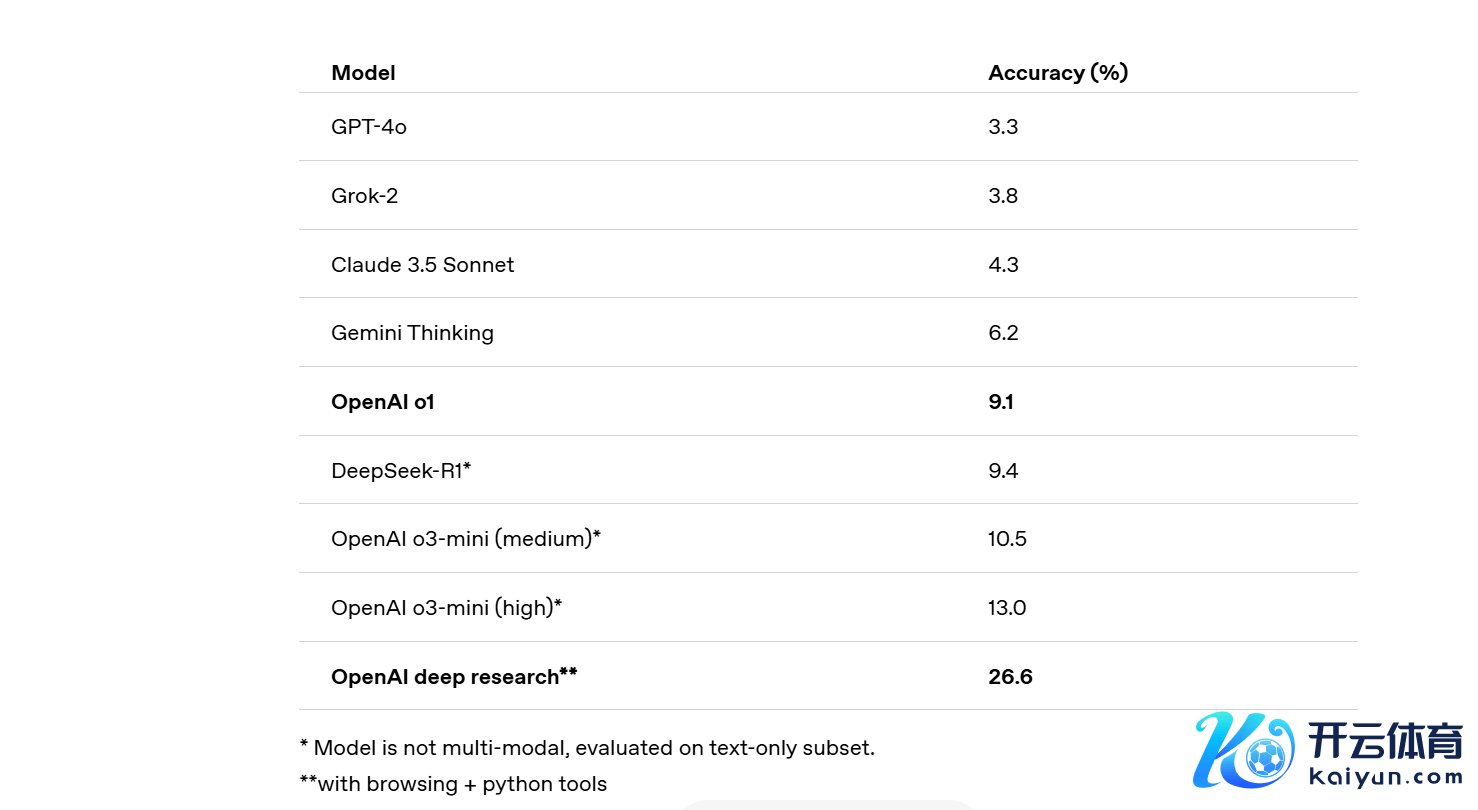Click the 3.3 accuracy value for GPT-4o
Screen dimensions: 1478x810
pyautogui.click(x=1003, y=127)
